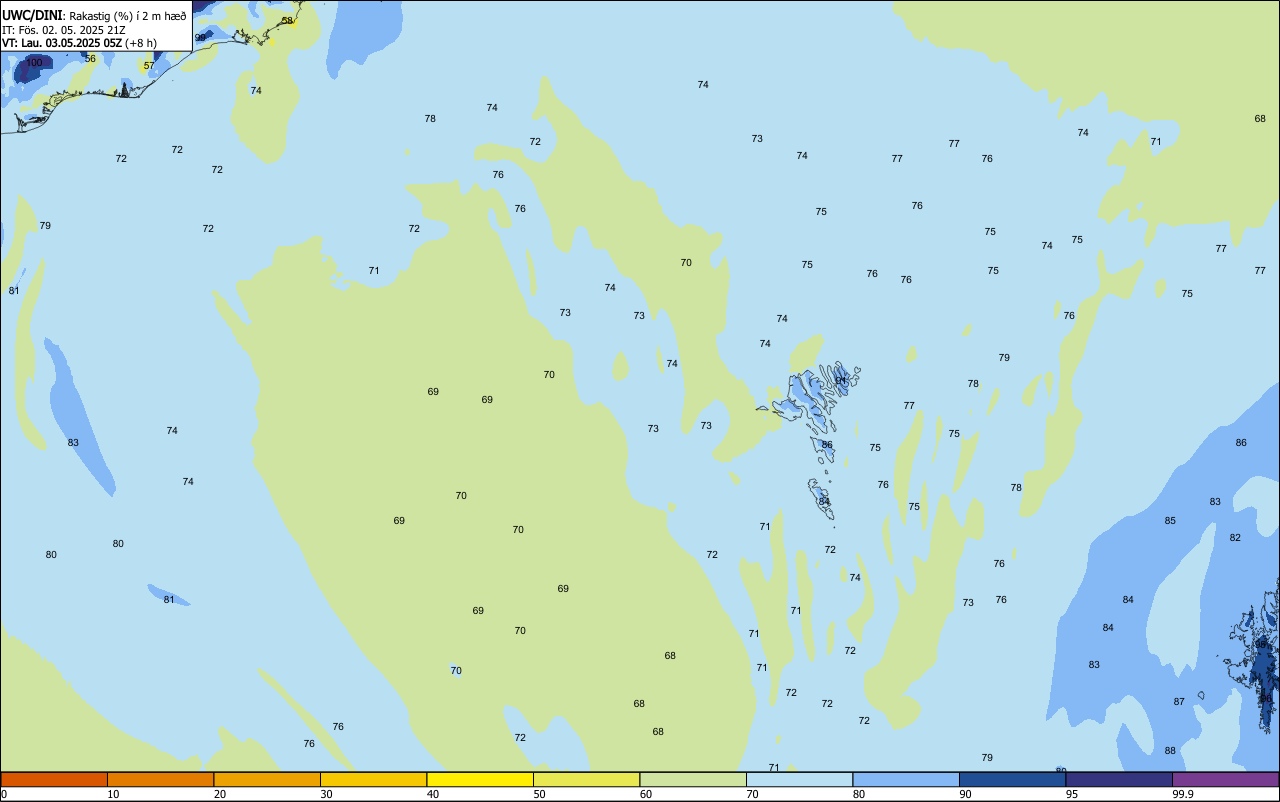Select the navy 95–99.9 legend swatch
This screenshot has width=1280, height=802.
(1119, 779)
